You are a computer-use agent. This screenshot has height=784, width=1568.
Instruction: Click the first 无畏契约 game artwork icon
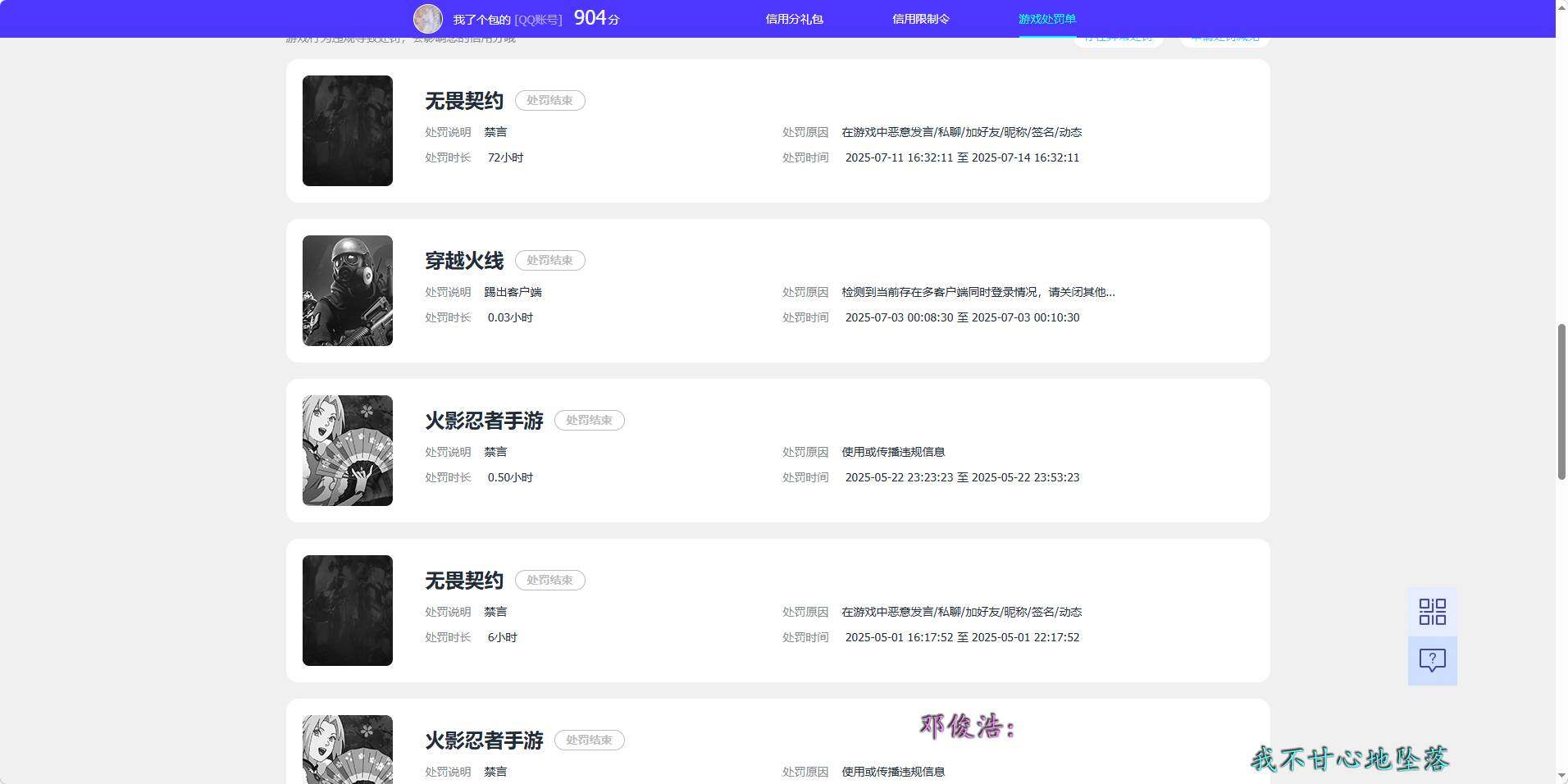[x=347, y=130]
